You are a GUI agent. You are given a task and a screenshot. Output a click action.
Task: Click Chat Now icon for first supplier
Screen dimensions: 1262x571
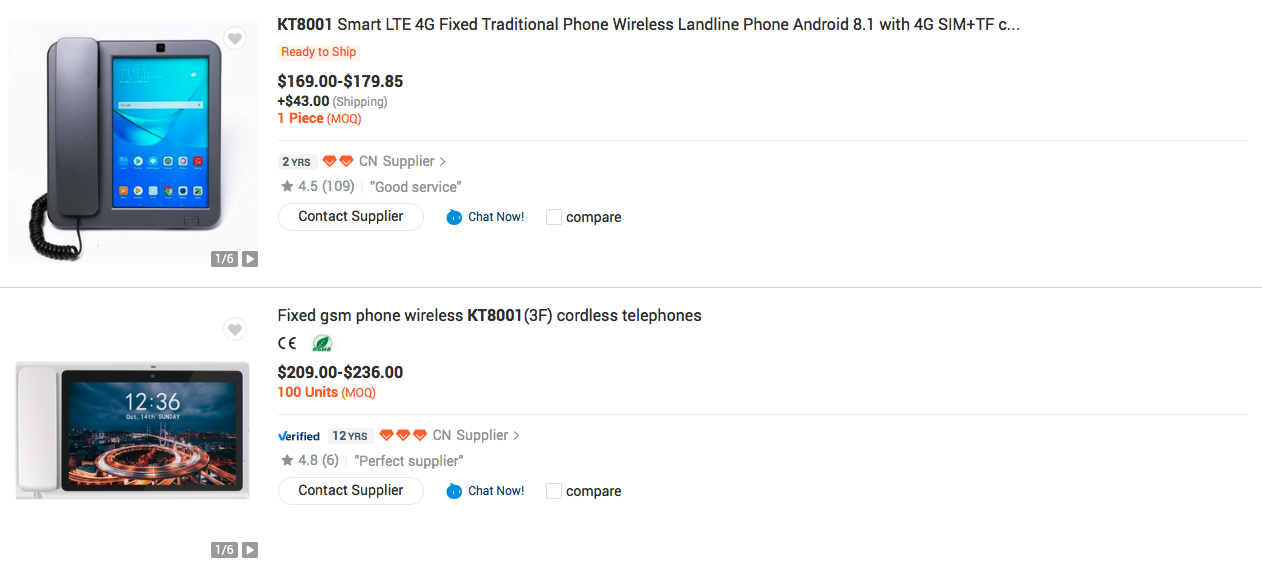(x=454, y=217)
